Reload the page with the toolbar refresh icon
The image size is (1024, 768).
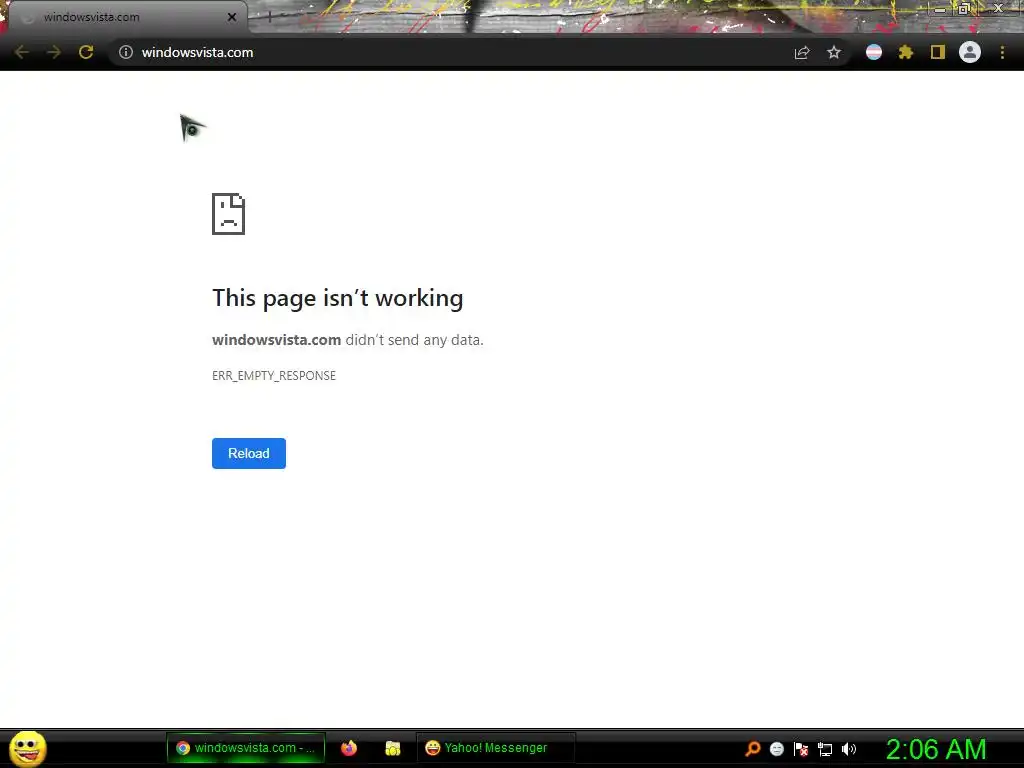click(x=86, y=52)
